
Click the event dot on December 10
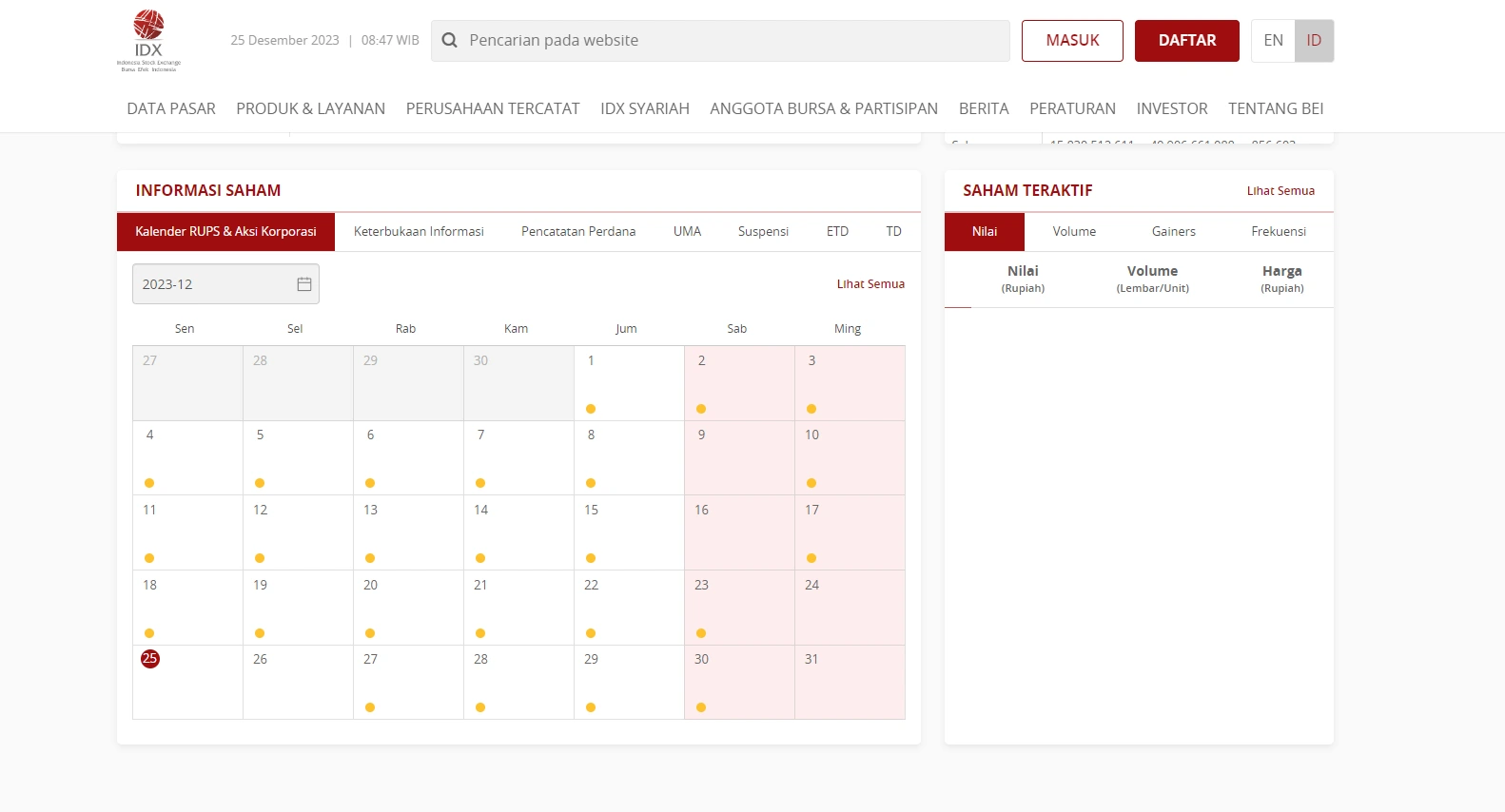(811, 483)
